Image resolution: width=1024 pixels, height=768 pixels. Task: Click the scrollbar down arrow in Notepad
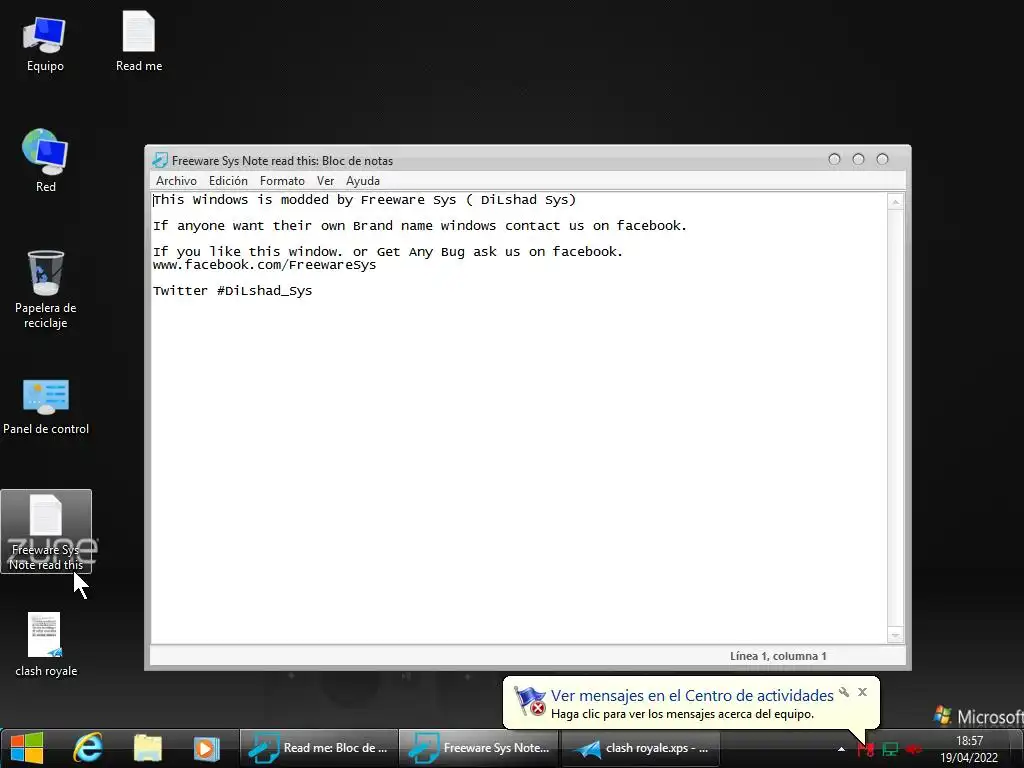click(895, 635)
